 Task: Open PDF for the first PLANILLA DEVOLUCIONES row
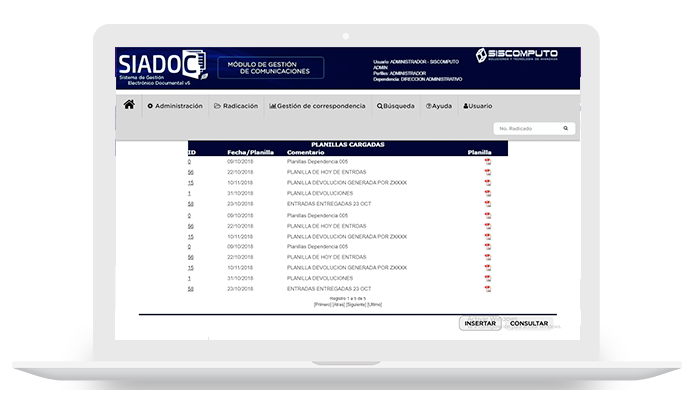(x=488, y=193)
